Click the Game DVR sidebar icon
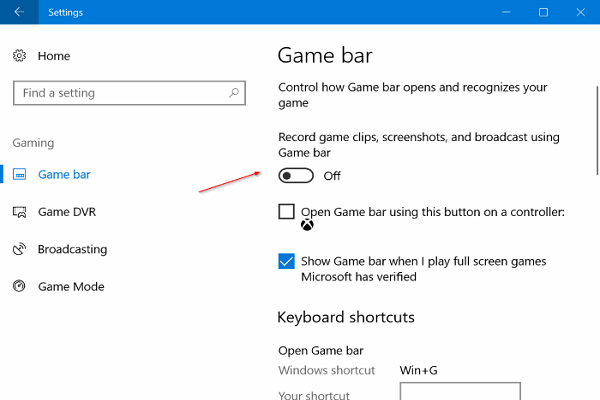This screenshot has width=600, height=400. (x=20, y=212)
